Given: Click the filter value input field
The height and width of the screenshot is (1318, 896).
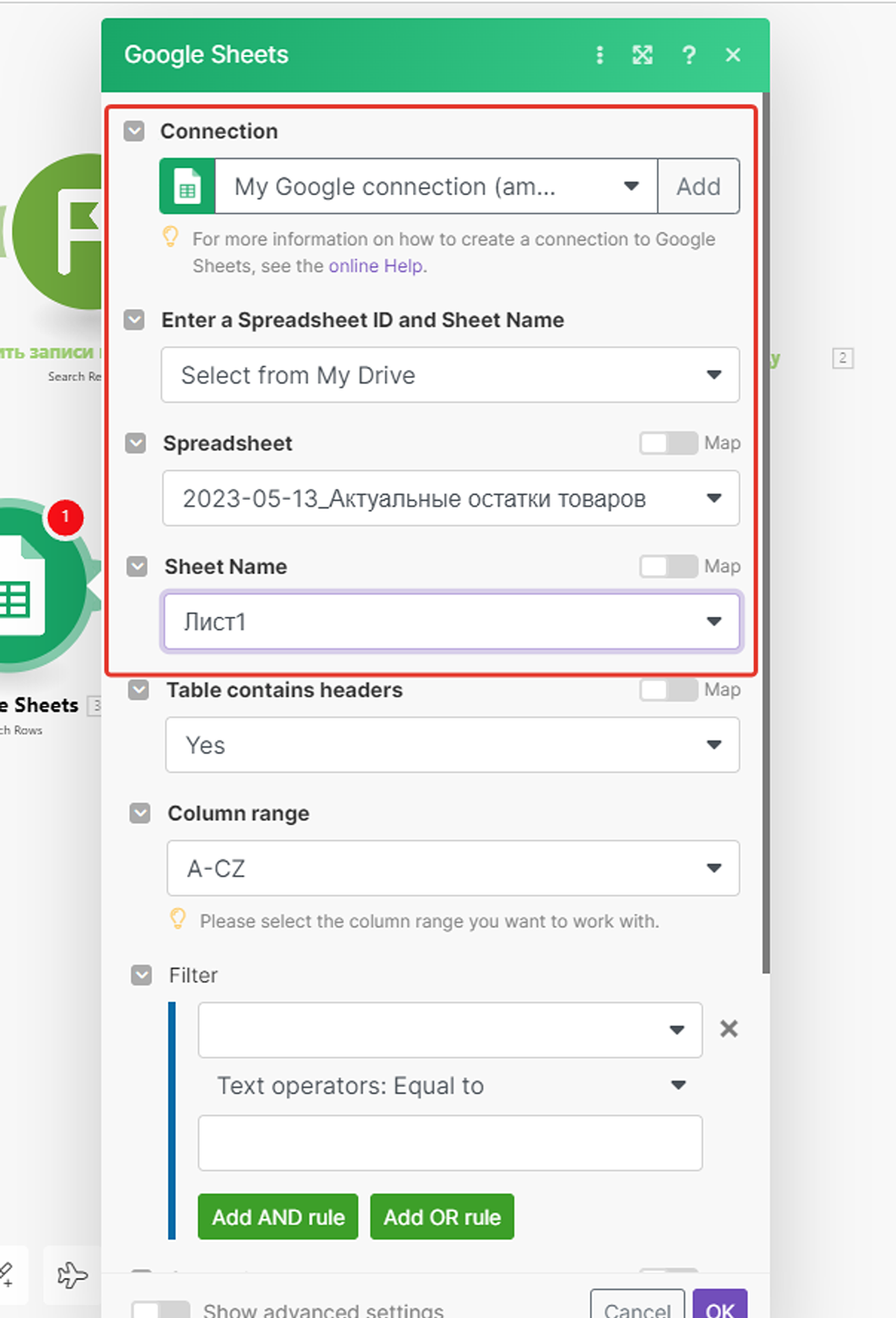Looking at the screenshot, I should [450, 1143].
